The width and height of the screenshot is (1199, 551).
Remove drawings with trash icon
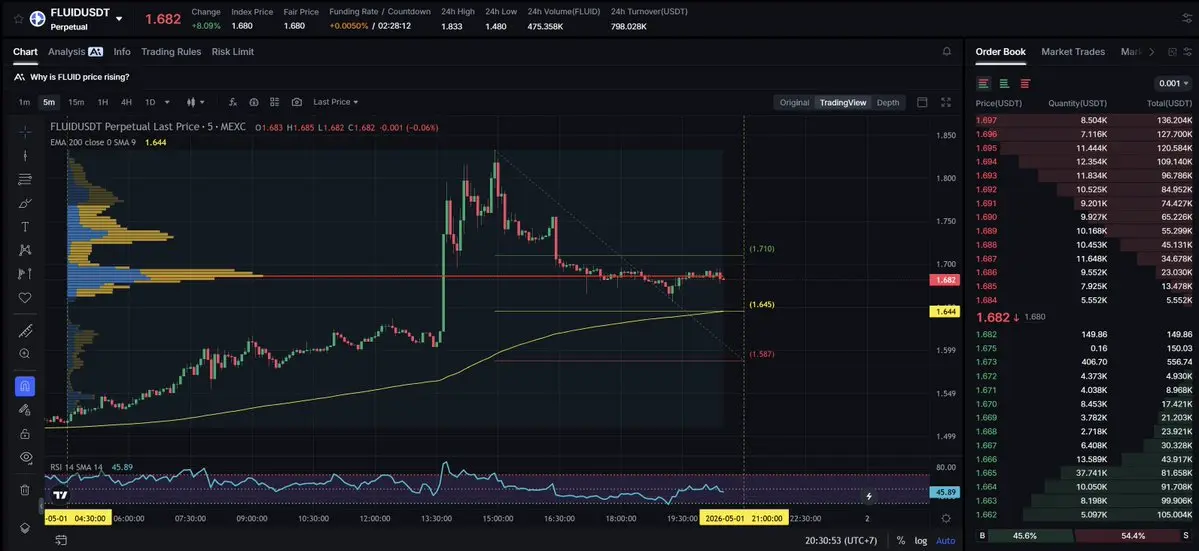[25, 490]
